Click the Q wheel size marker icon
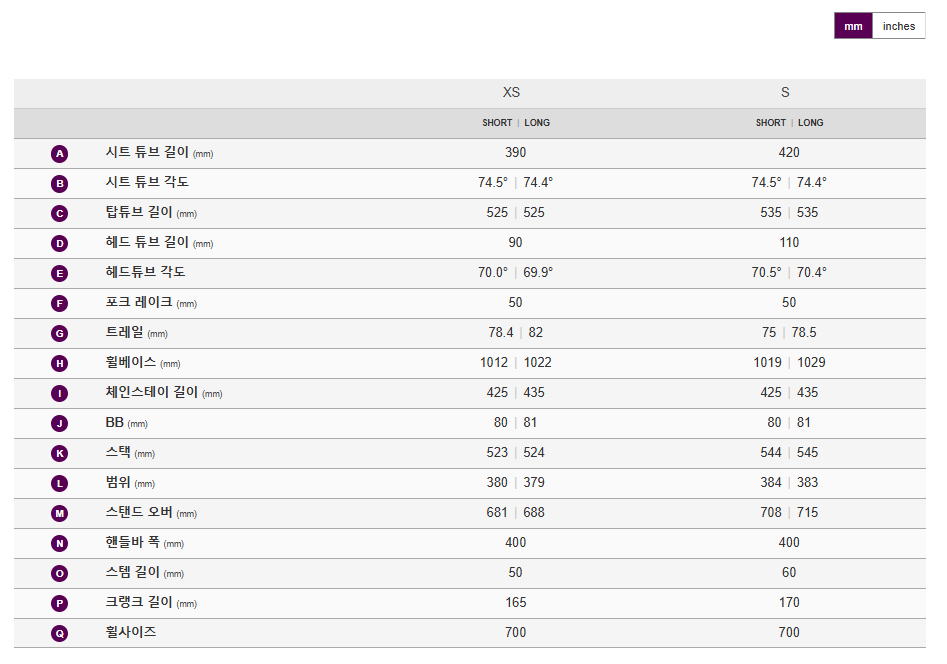Viewport: 947px width, 664px height. (x=59, y=633)
